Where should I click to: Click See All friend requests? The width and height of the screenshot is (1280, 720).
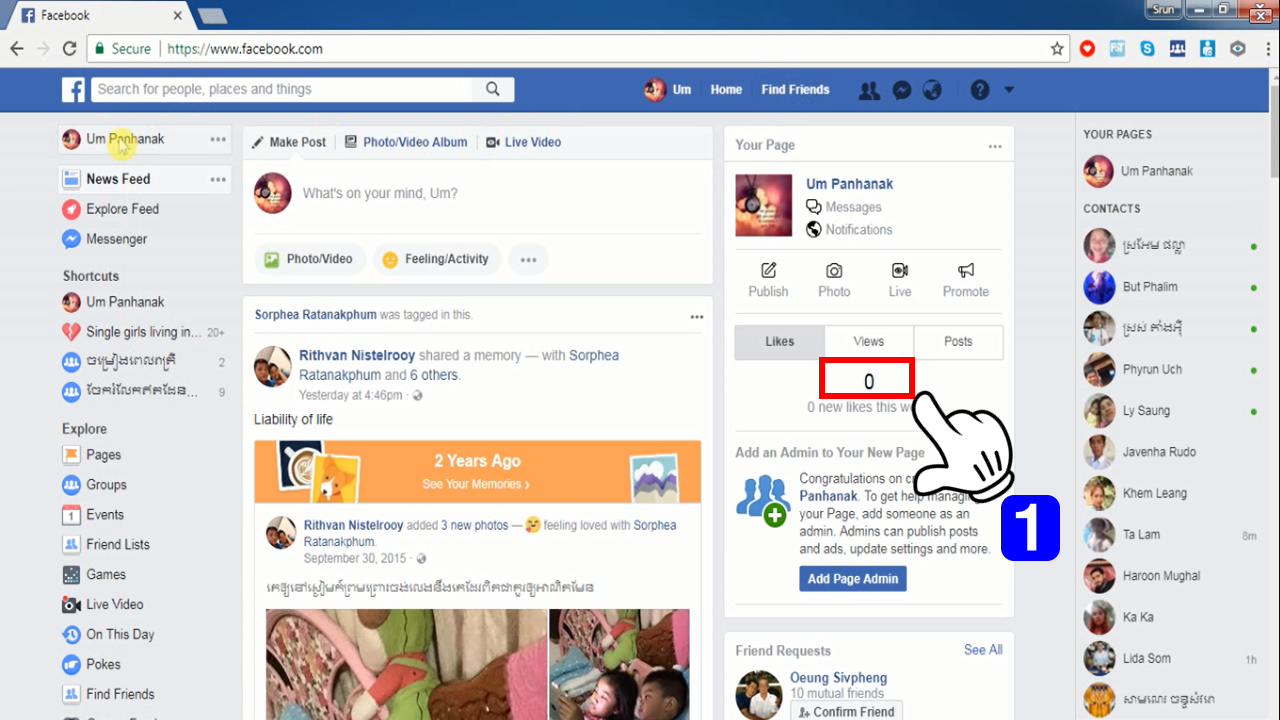point(983,650)
